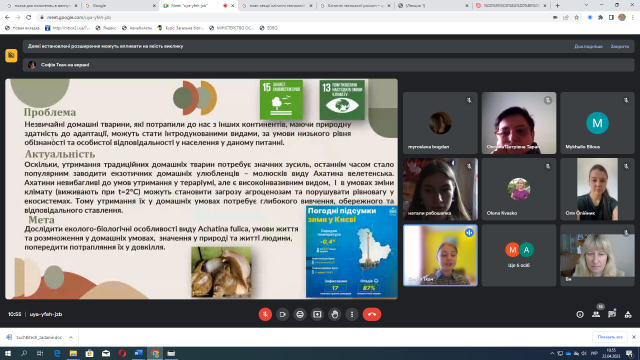640x360 pixels.
Task: Show hidden system tray icons
Action: coord(552,353)
